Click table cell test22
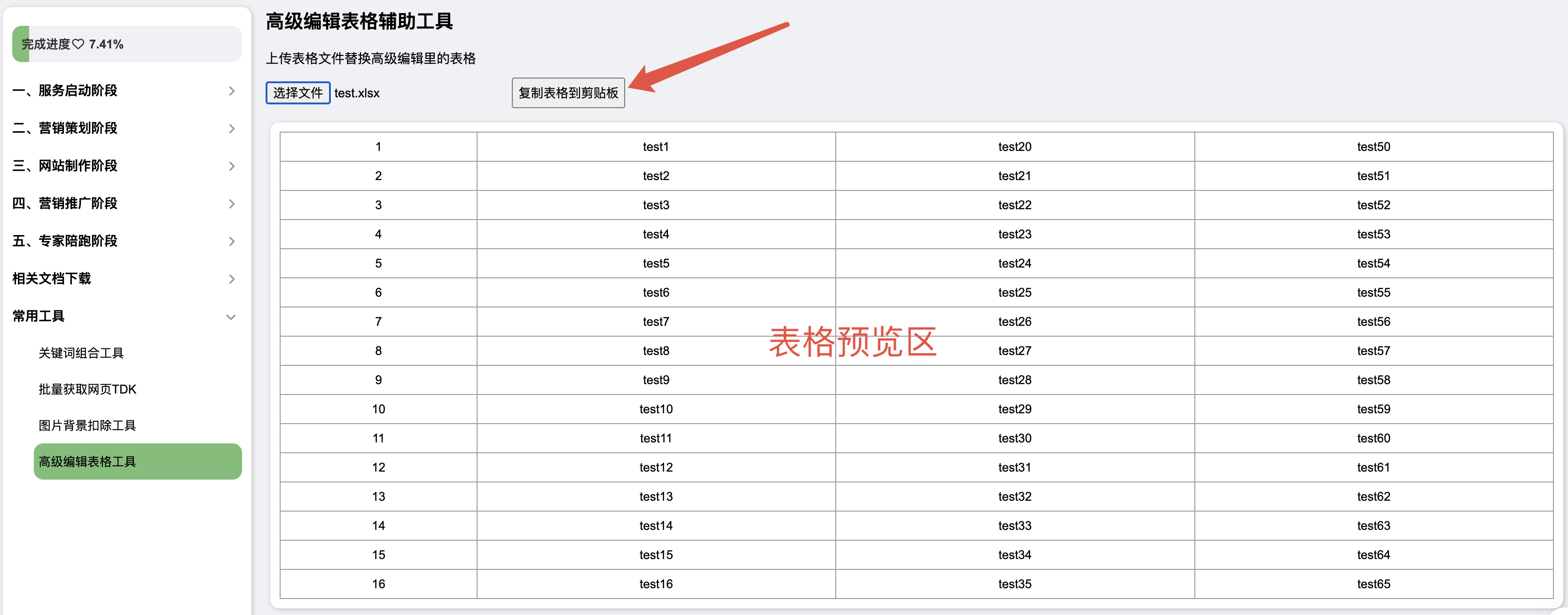Image resolution: width=1568 pixels, height=615 pixels. pyautogui.click(x=1015, y=205)
